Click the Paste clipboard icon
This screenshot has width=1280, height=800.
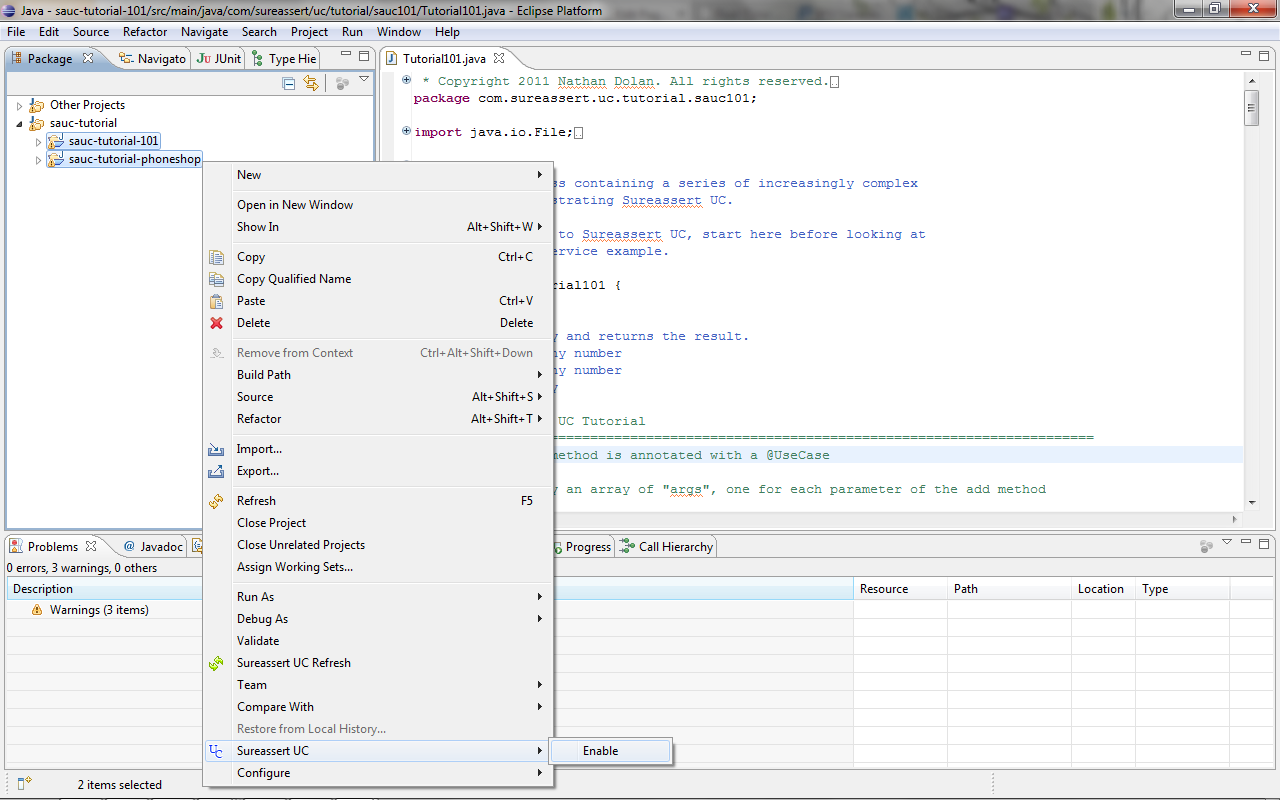coord(216,301)
